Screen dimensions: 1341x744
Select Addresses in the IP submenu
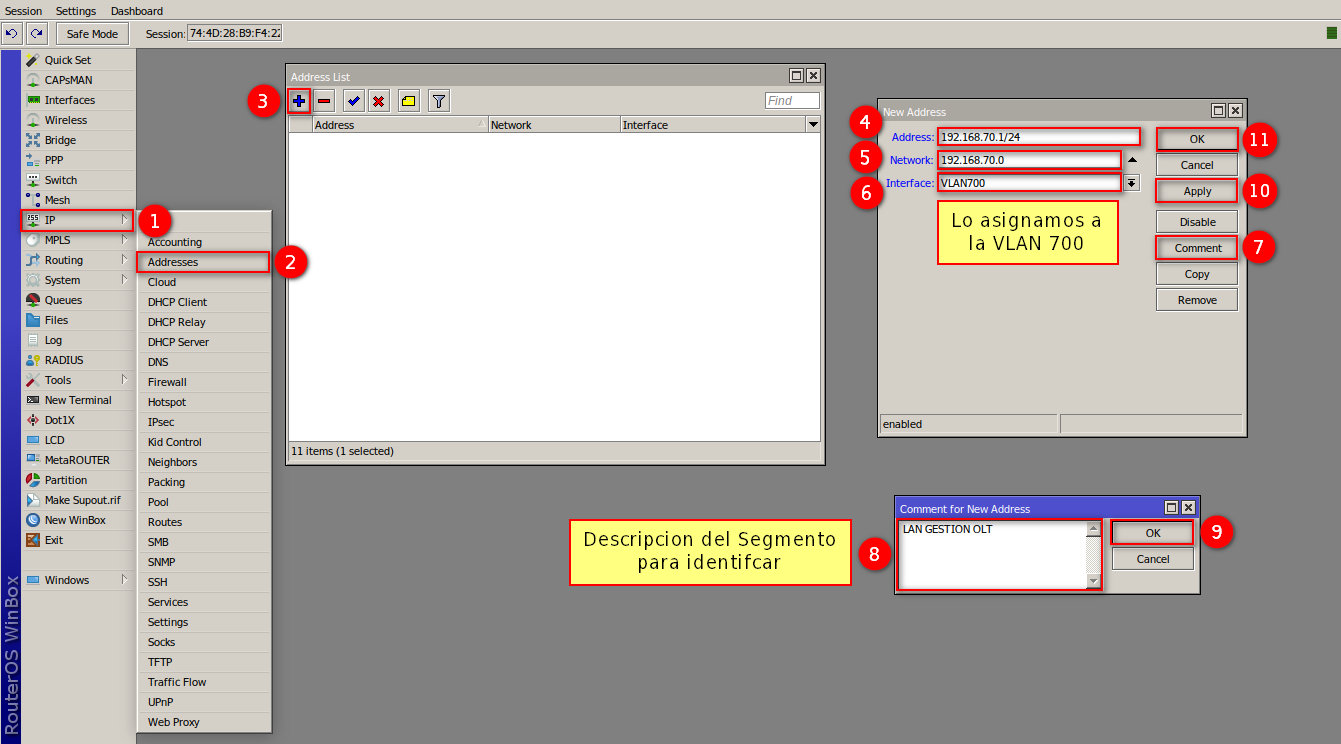click(x=203, y=262)
